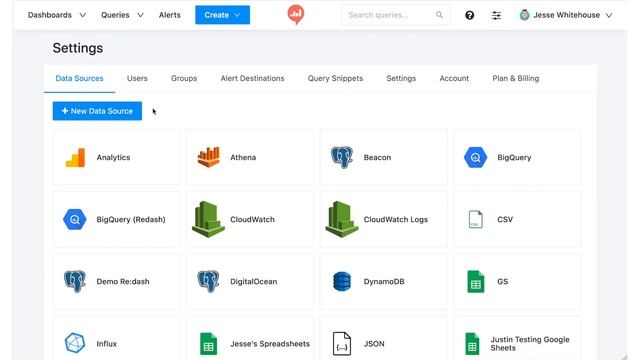Open the CloudWatch Logs label text
This screenshot has height=360, width=640.
(x=396, y=220)
